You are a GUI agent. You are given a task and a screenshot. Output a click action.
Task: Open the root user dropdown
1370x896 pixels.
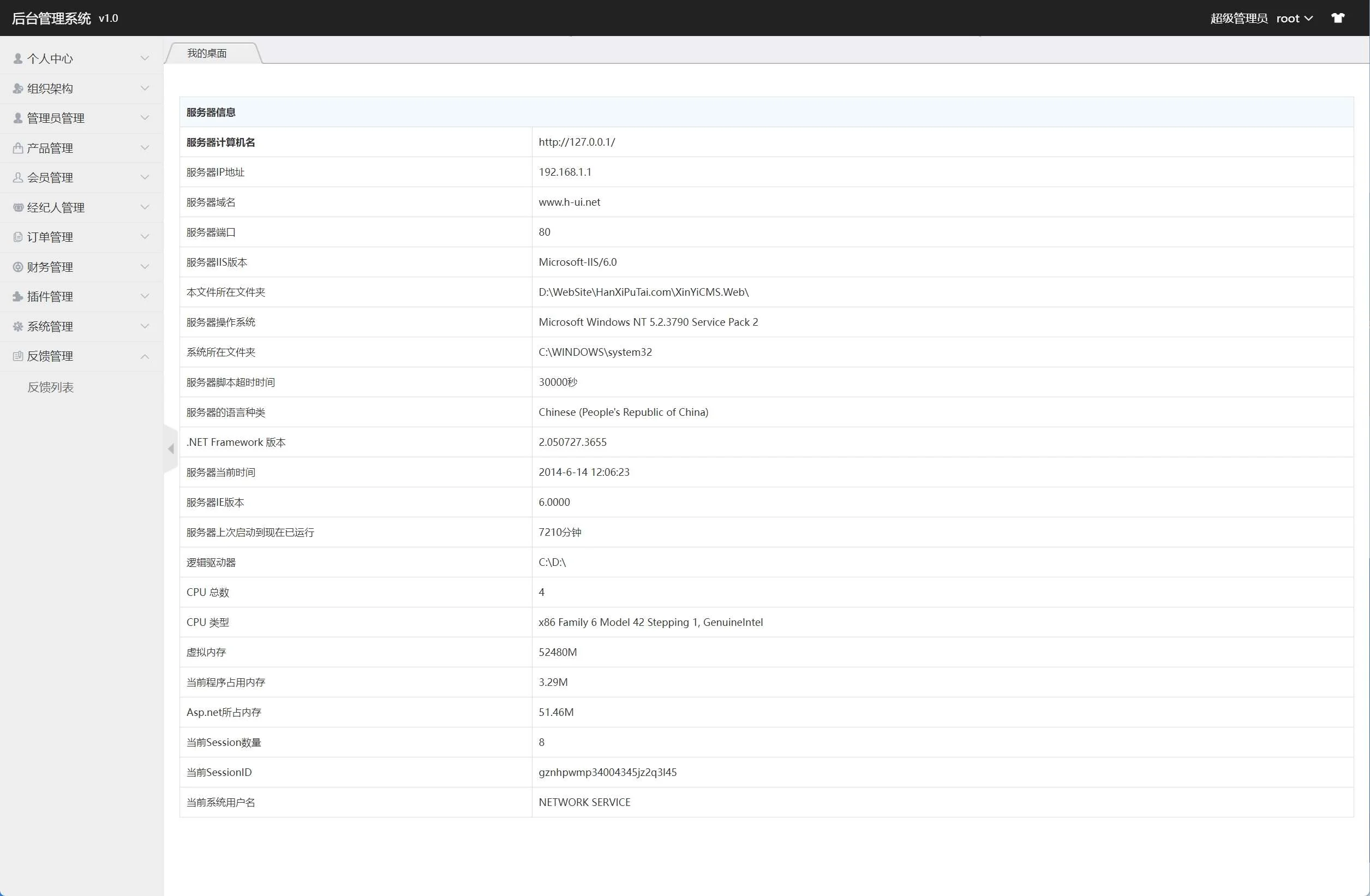click(1294, 19)
